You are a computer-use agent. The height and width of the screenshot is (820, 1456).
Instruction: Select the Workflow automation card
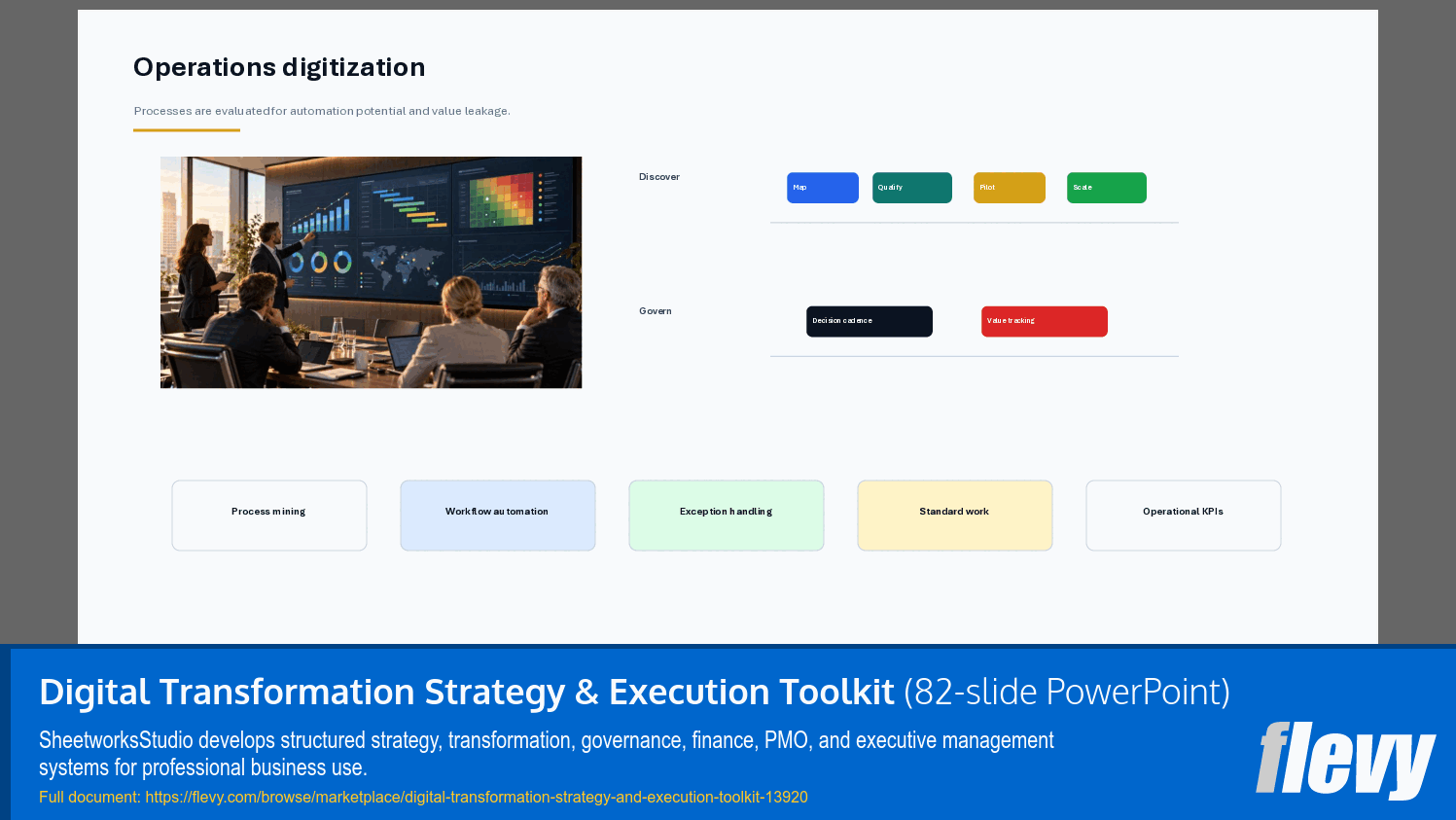coord(498,516)
